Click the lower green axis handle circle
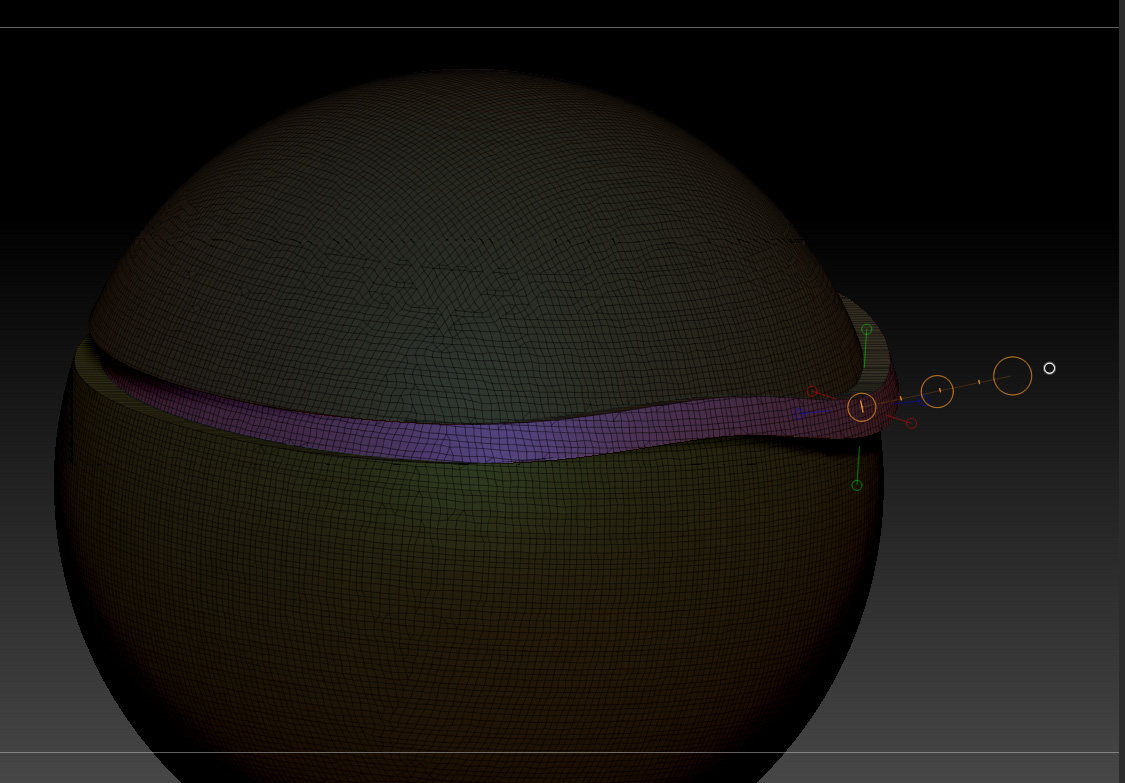 [x=857, y=485]
